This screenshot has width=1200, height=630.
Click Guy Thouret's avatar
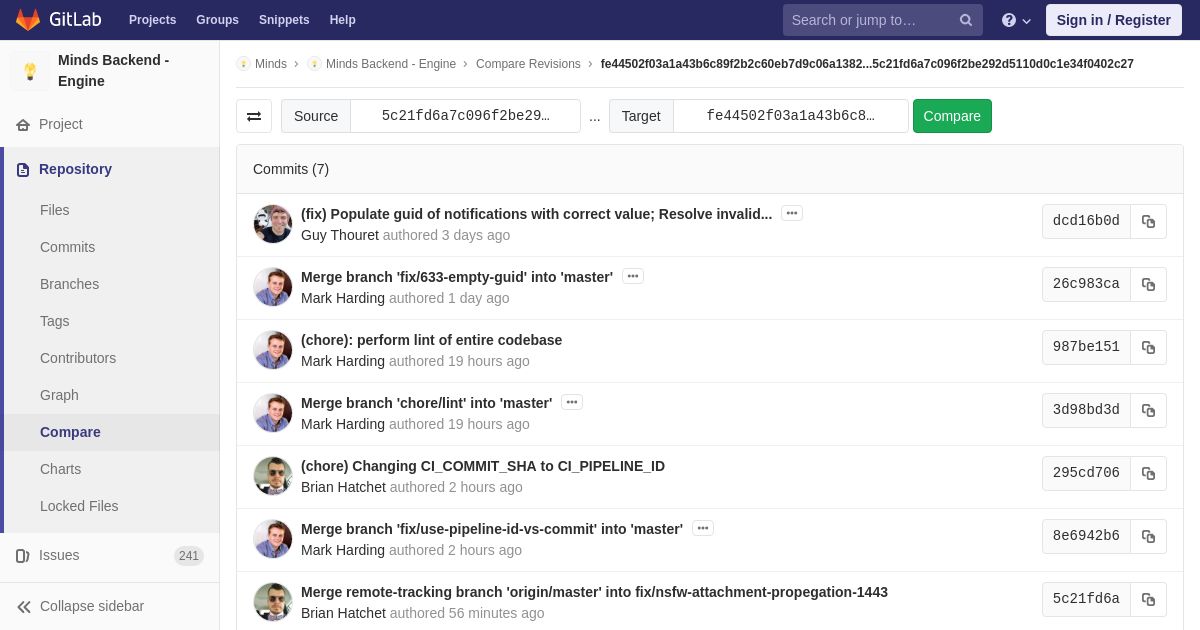[x=273, y=224]
